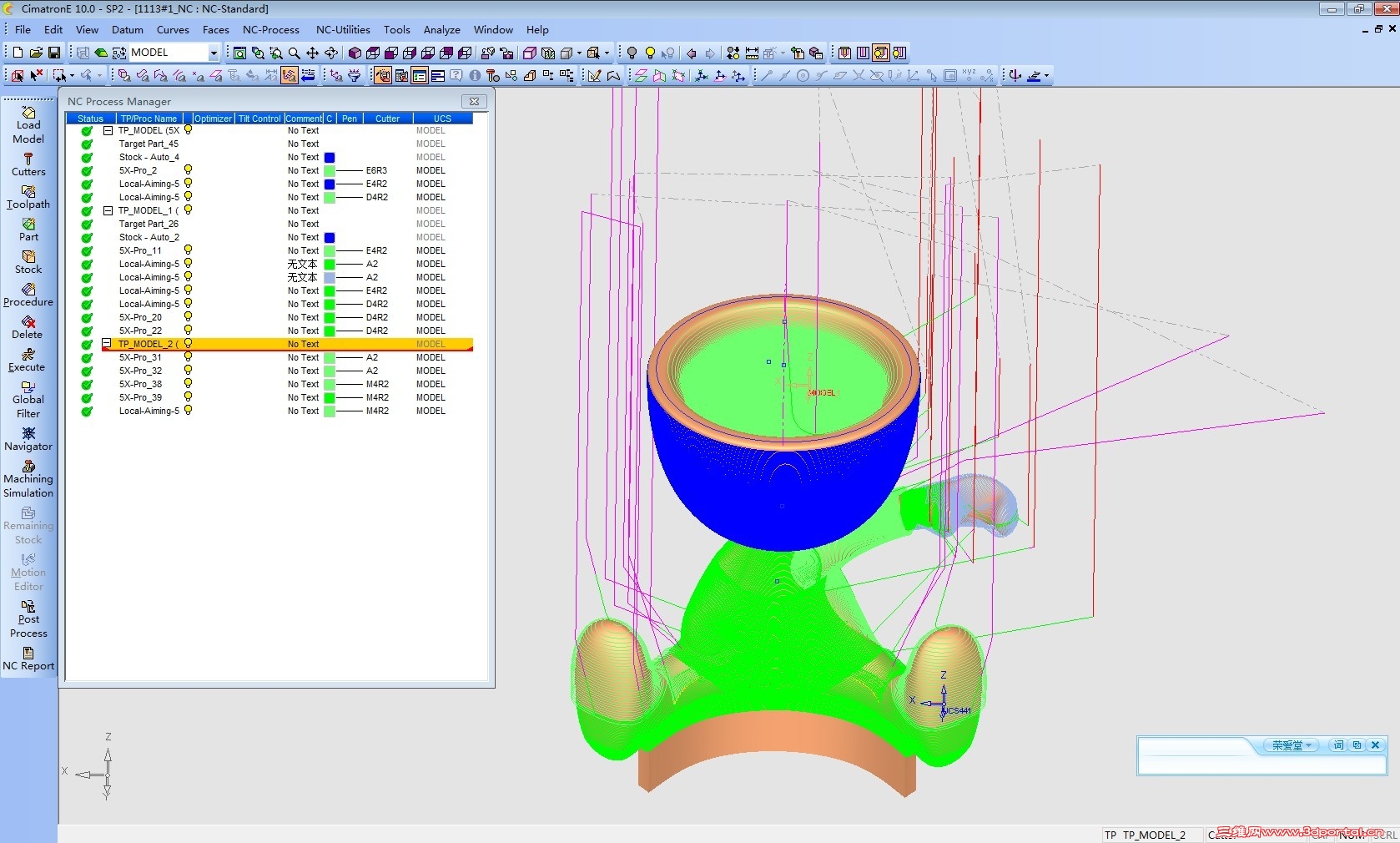
Task: Create a new Procedure
Action: click(x=28, y=295)
